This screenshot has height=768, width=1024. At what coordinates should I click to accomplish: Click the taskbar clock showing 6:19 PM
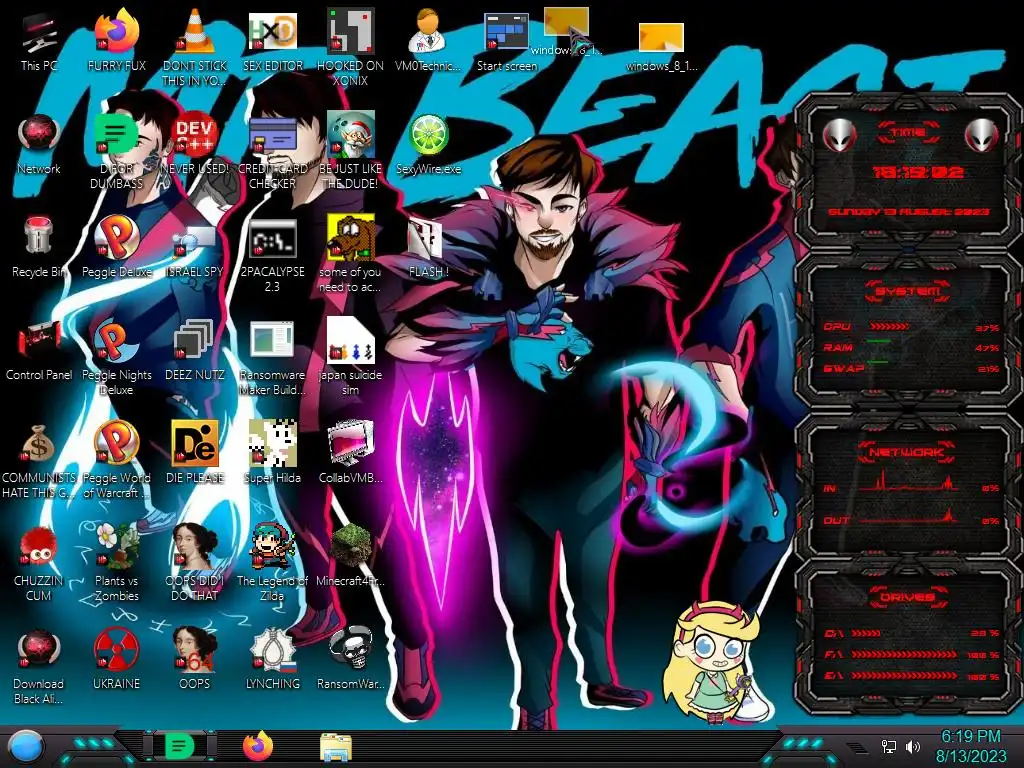[x=970, y=746]
